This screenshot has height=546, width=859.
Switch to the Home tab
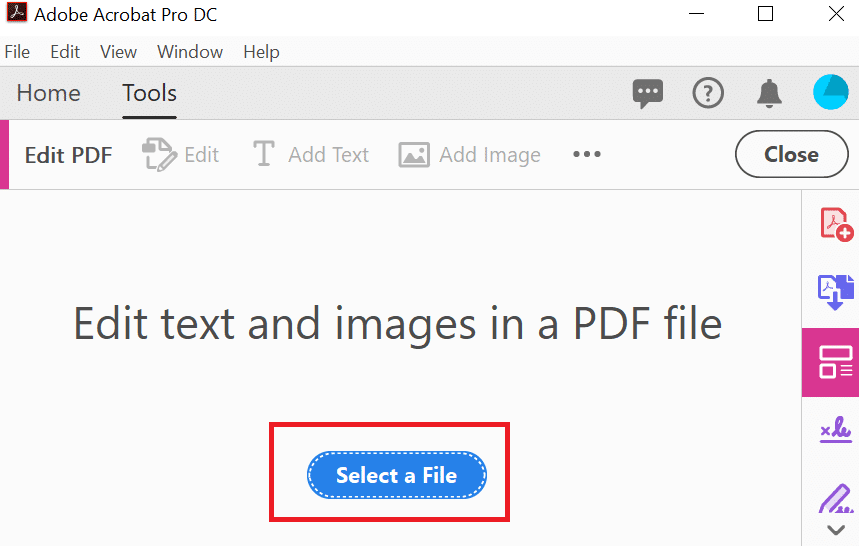coord(49,93)
